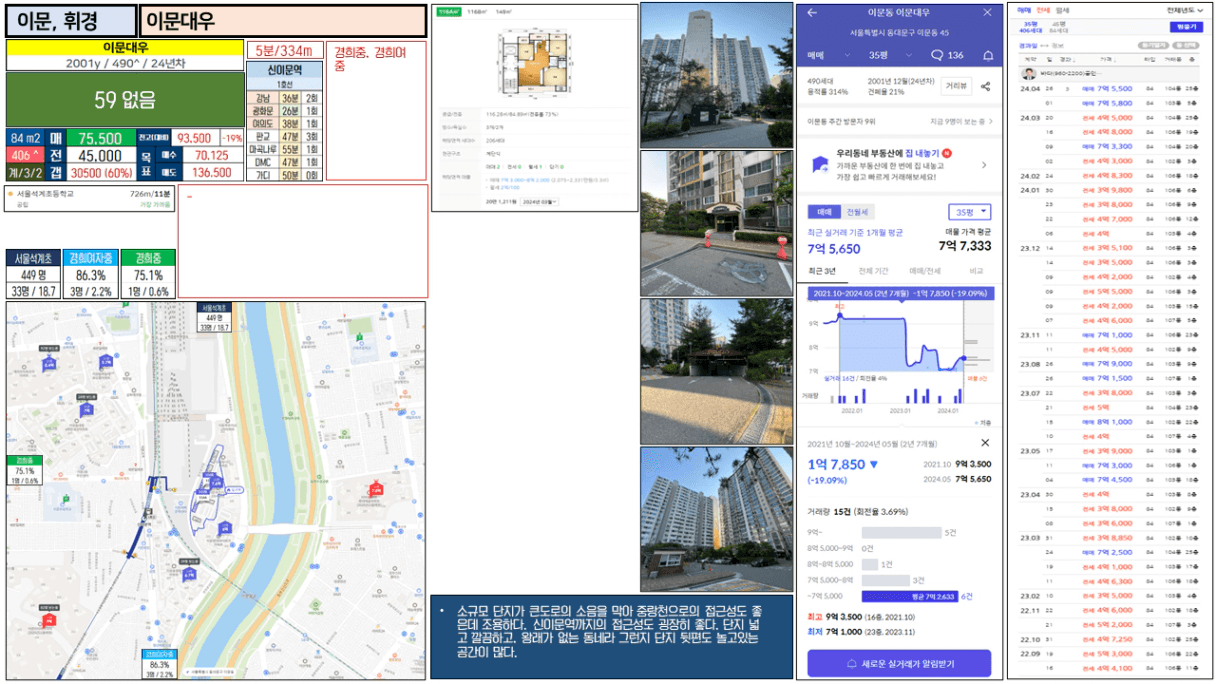Click the 서울석계초 label on map
The height and width of the screenshot is (684, 1216).
(x=215, y=318)
